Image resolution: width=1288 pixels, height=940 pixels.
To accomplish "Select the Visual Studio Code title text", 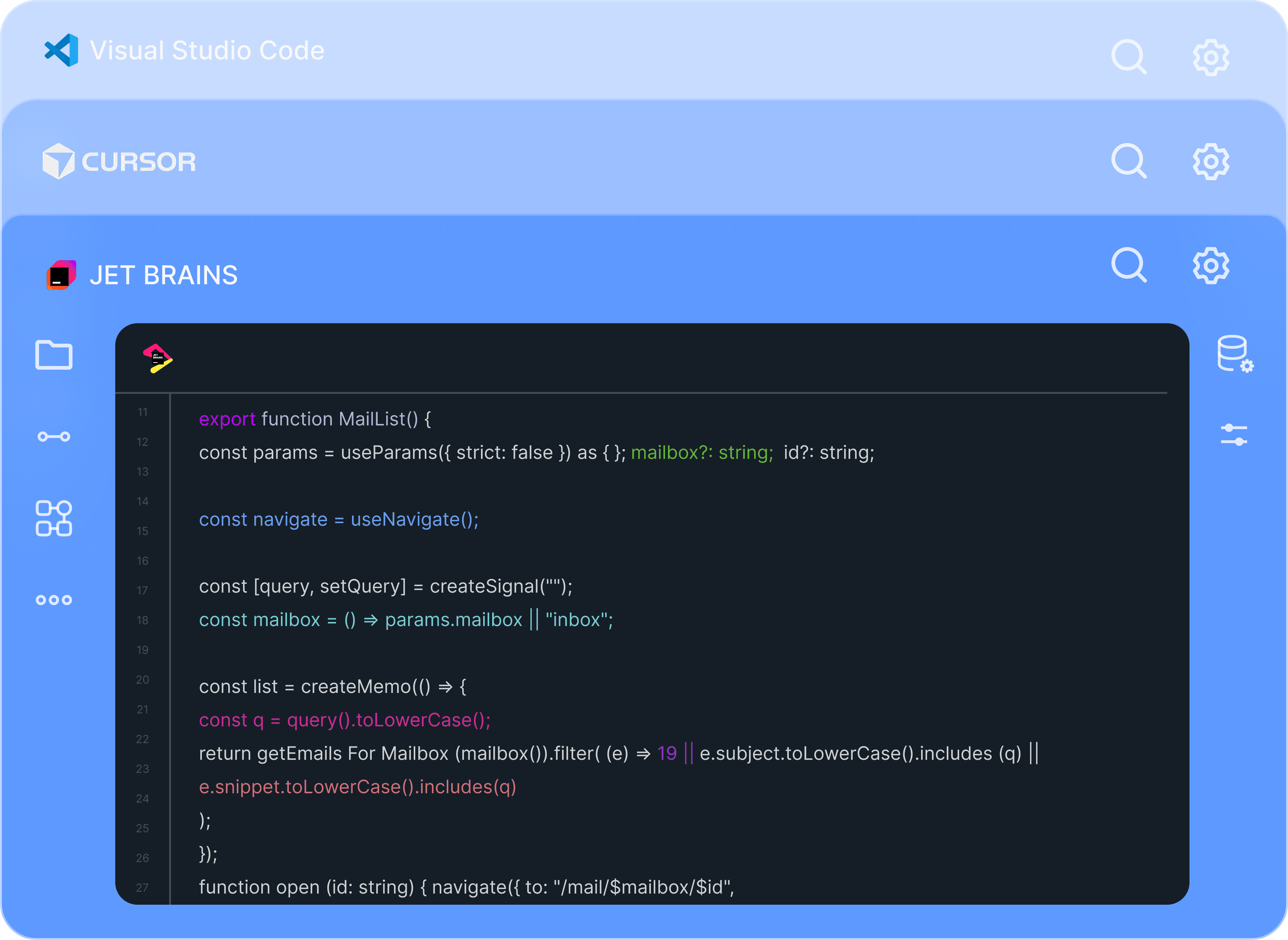I will coord(207,50).
